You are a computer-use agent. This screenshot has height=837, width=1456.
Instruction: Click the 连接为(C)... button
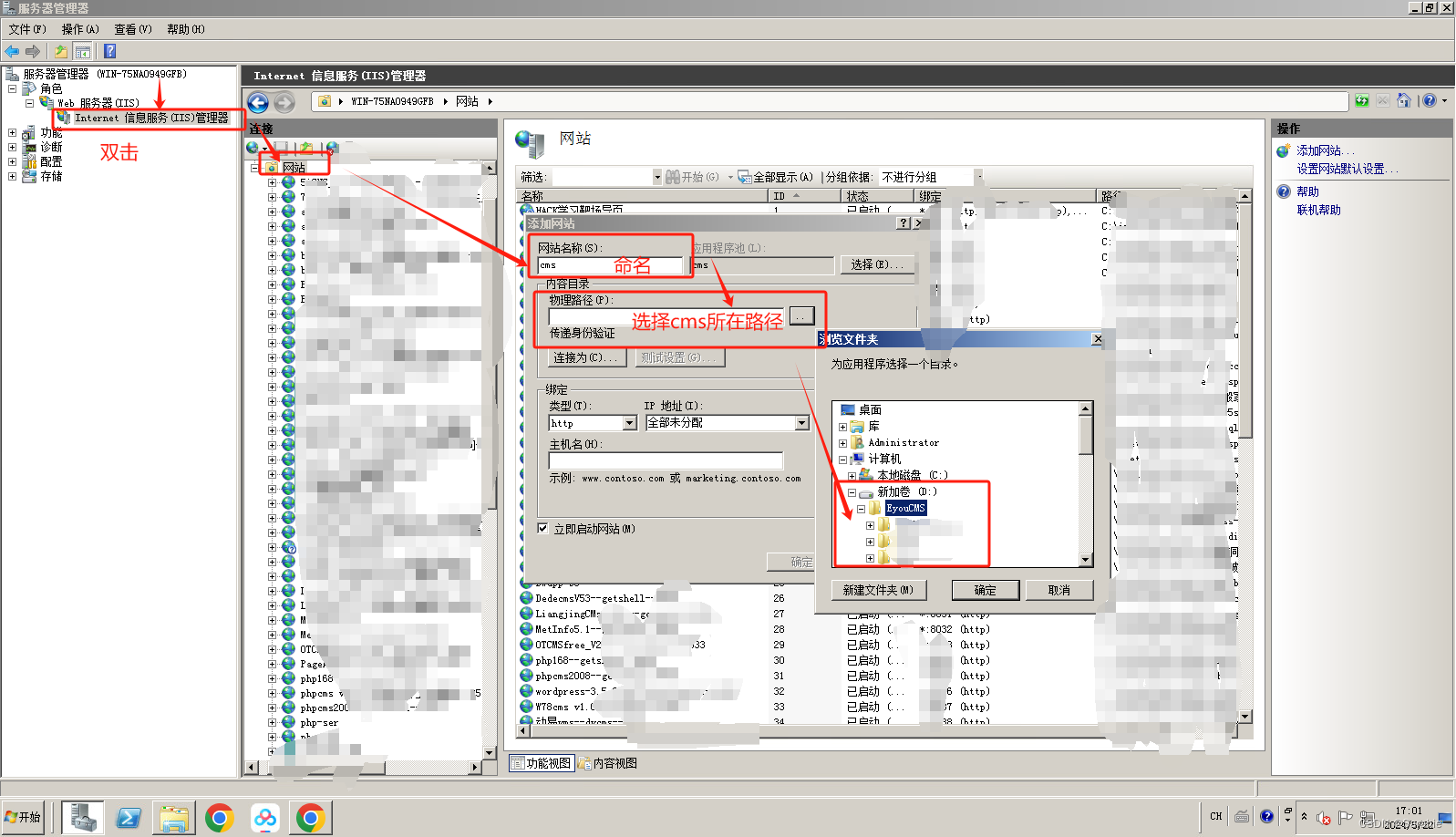click(585, 357)
